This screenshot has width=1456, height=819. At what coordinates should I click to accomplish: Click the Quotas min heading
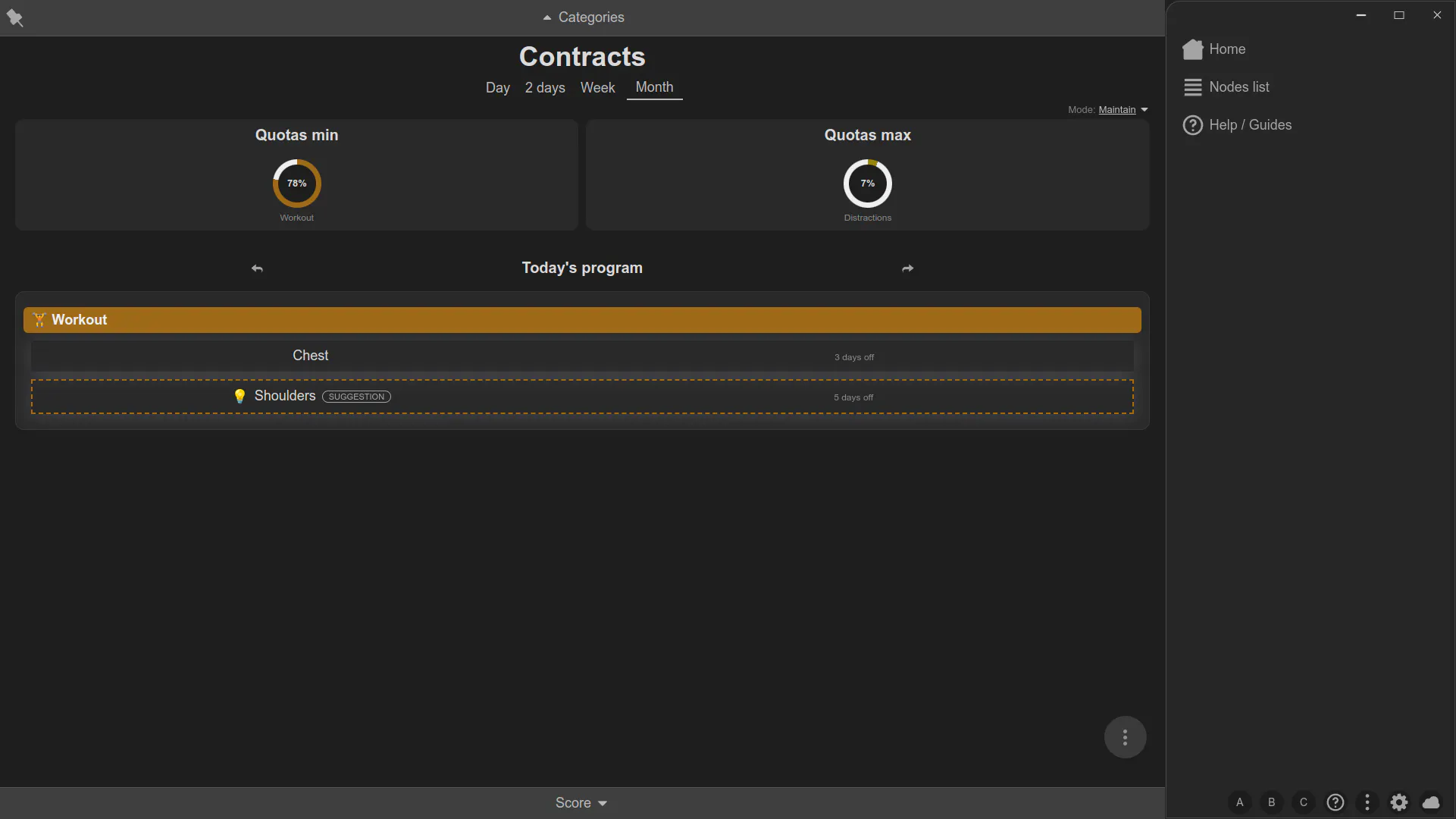pyautogui.click(x=296, y=136)
